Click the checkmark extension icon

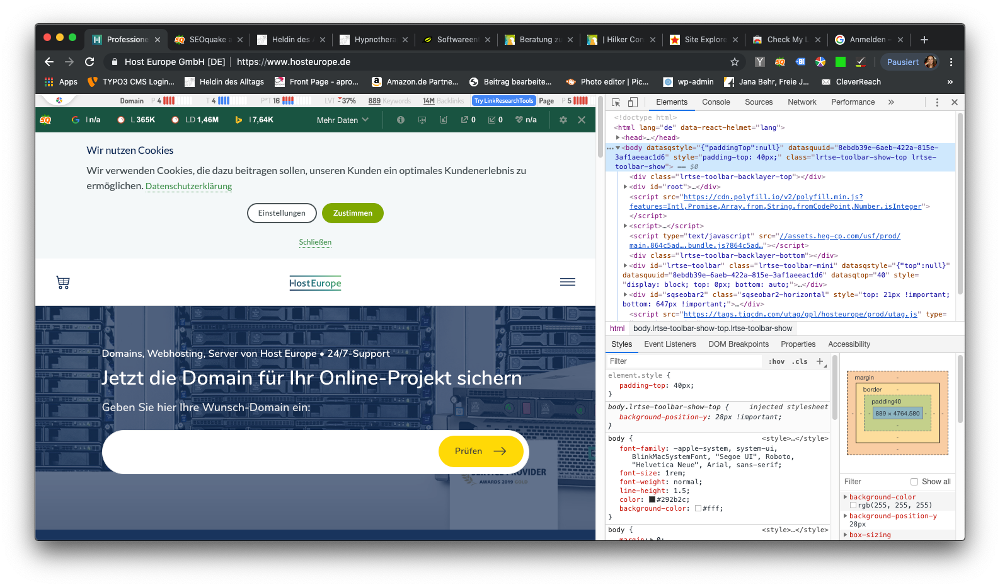tap(861, 62)
